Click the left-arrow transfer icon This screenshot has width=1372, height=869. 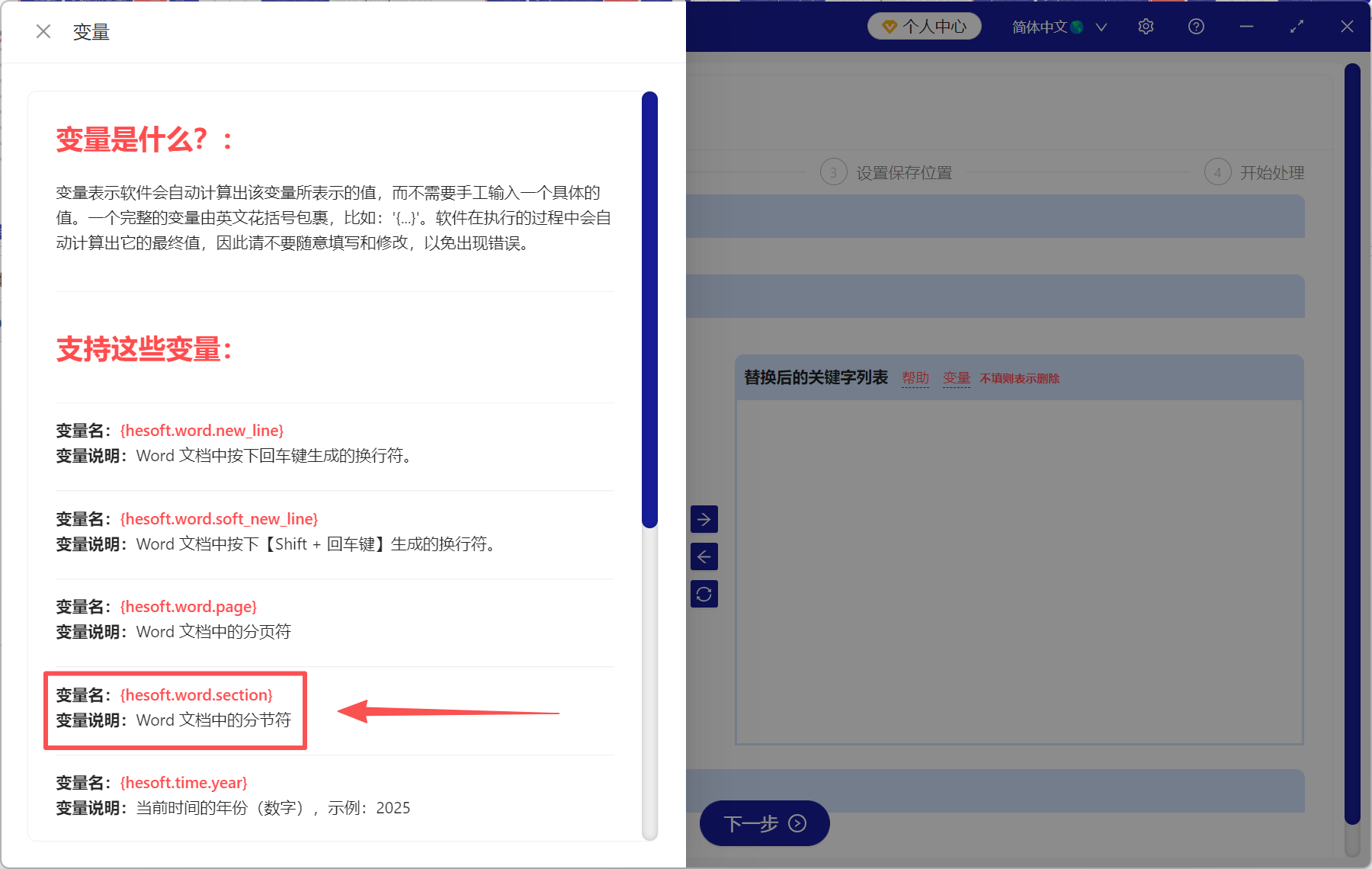click(x=704, y=556)
